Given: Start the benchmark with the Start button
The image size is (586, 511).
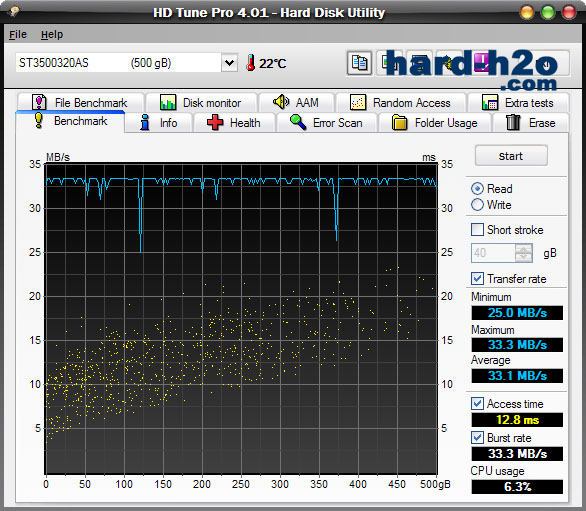Looking at the screenshot, I should pyautogui.click(x=511, y=156).
